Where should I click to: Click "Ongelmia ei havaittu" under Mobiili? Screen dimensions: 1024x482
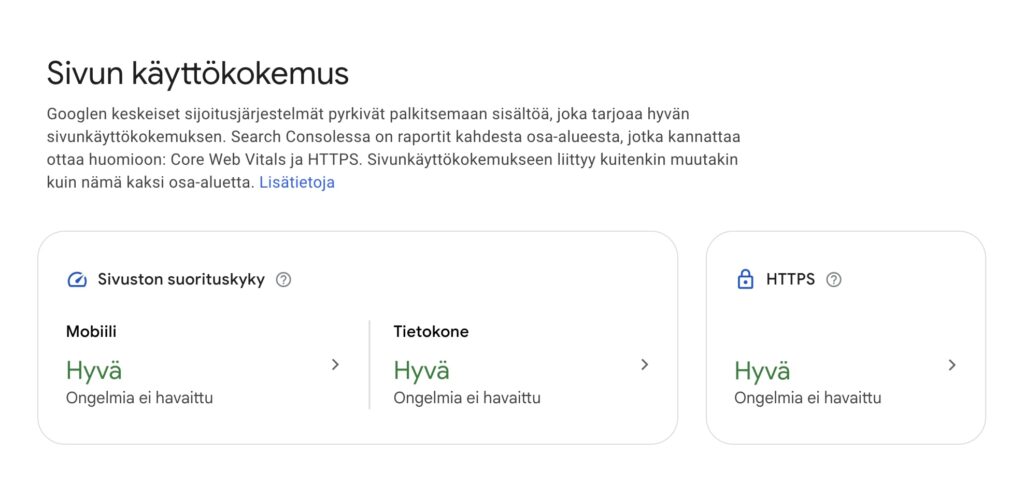[x=139, y=398]
